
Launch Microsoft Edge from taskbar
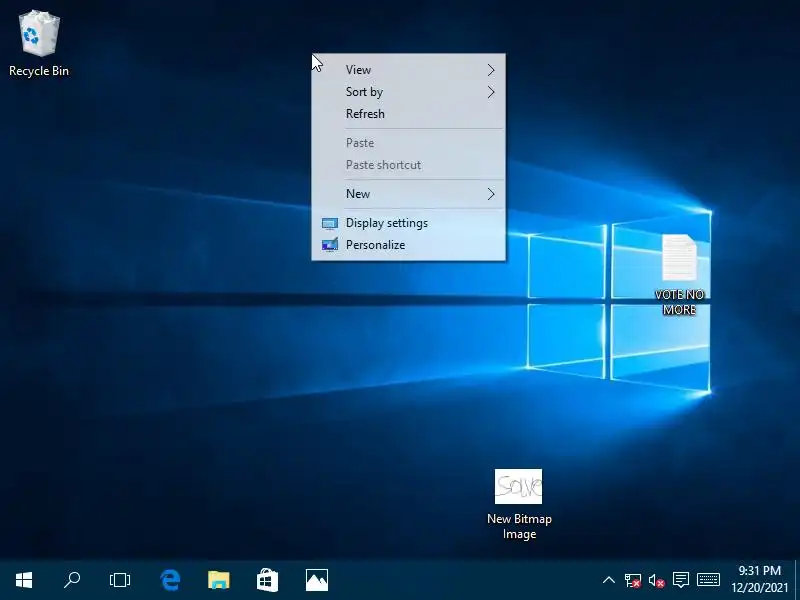coord(170,580)
